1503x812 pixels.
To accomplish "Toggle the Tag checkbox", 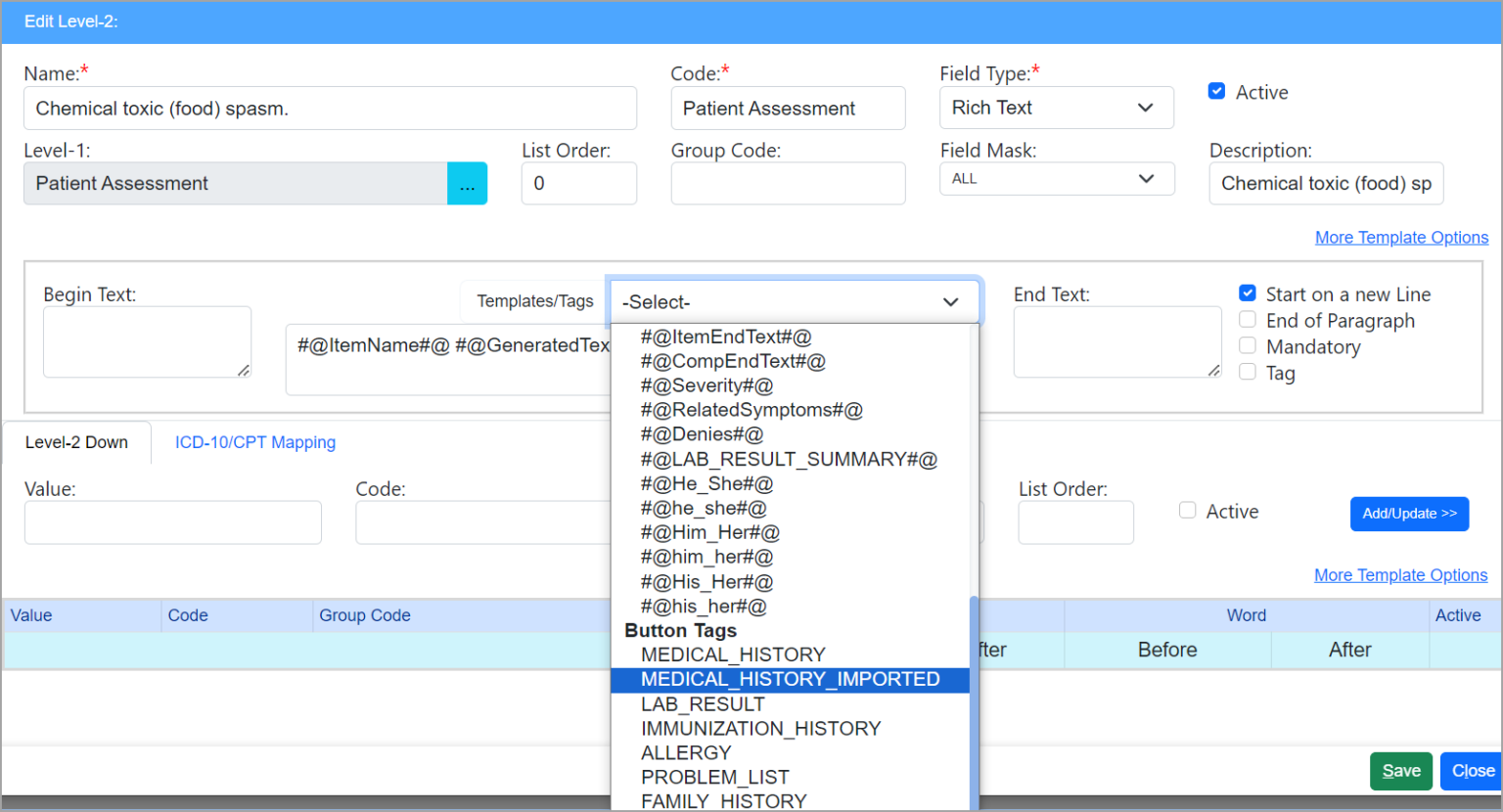I will tap(1248, 372).
